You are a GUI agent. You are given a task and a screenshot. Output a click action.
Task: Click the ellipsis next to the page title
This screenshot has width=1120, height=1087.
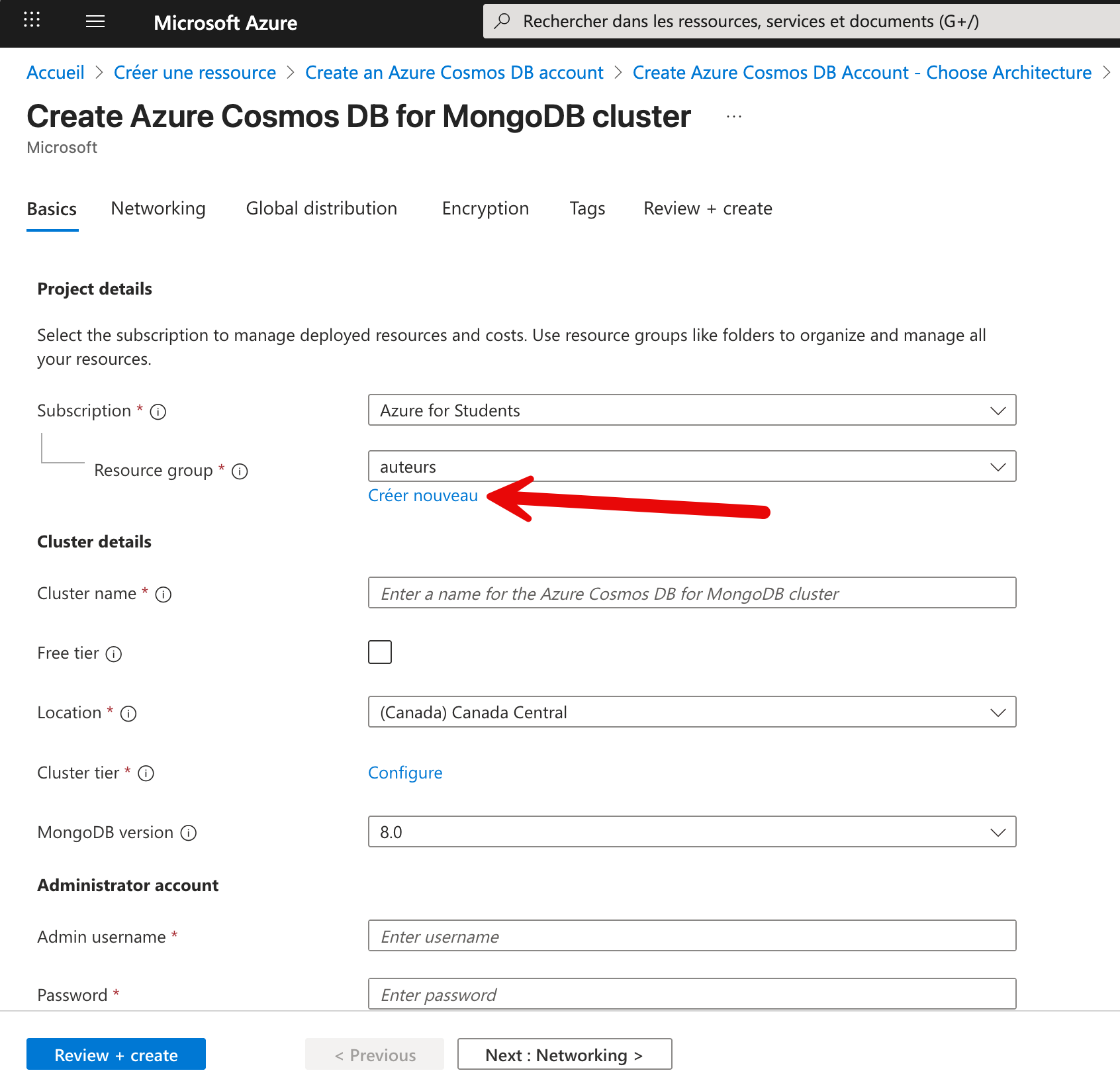pos(733,115)
